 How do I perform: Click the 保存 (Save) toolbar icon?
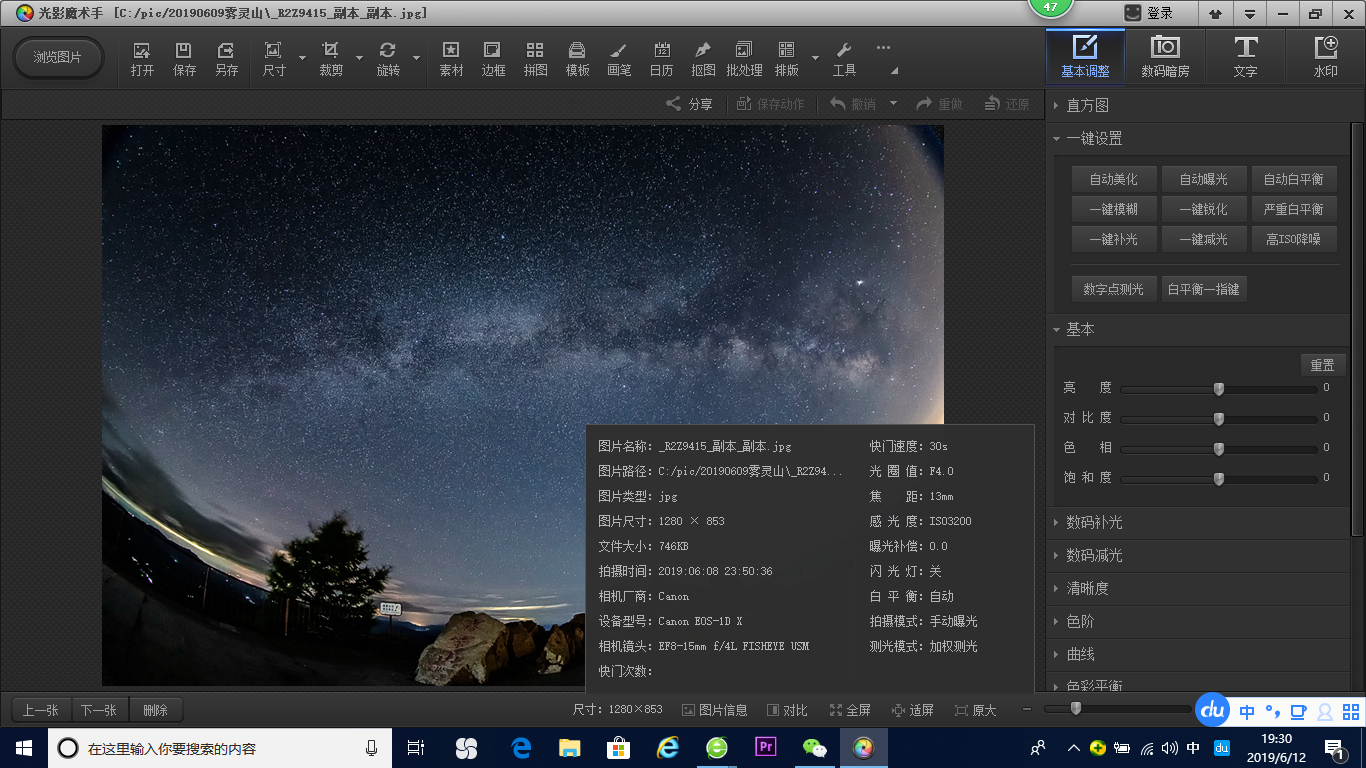click(184, 59)
